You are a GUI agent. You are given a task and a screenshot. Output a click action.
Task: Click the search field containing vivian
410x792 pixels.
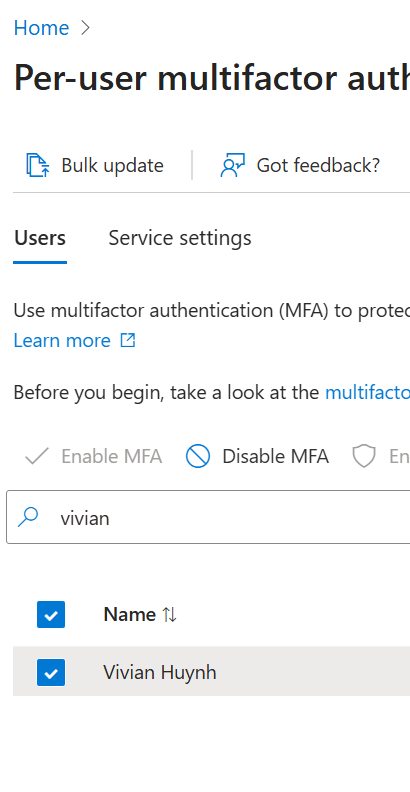(208, 517)
